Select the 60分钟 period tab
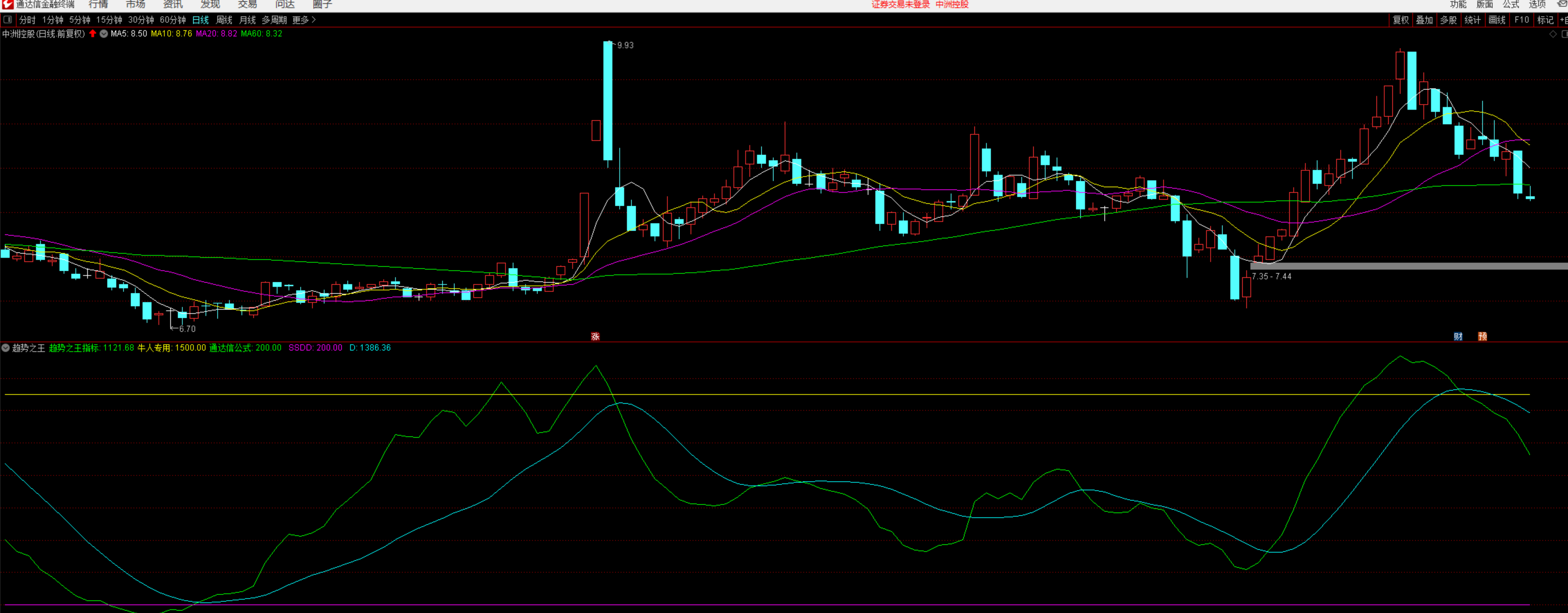The height and width of the screenshot is (613, 1568). coord(173,20)
